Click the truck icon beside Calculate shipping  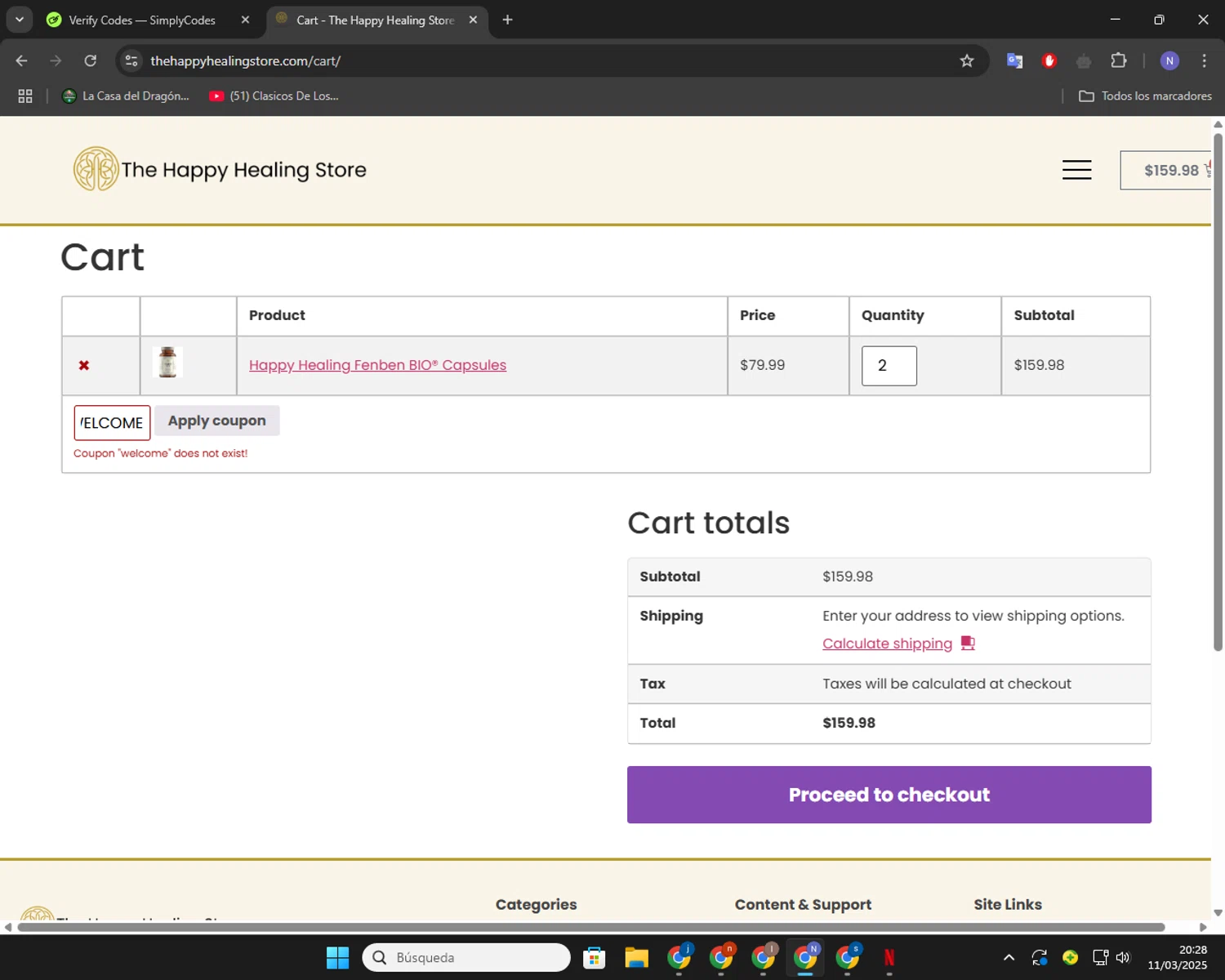(968, 643)
